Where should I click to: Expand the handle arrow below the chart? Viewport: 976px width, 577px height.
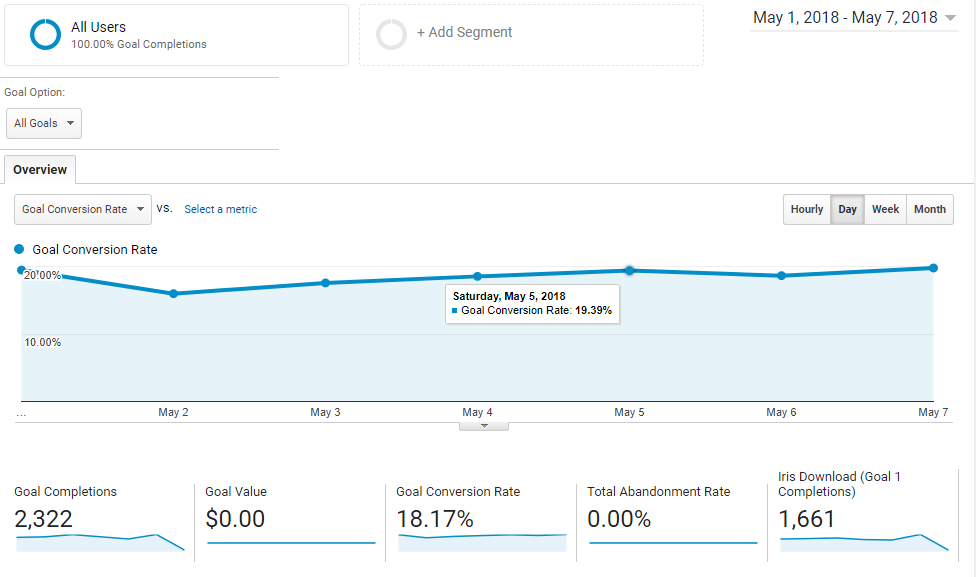tap(484, 426)
